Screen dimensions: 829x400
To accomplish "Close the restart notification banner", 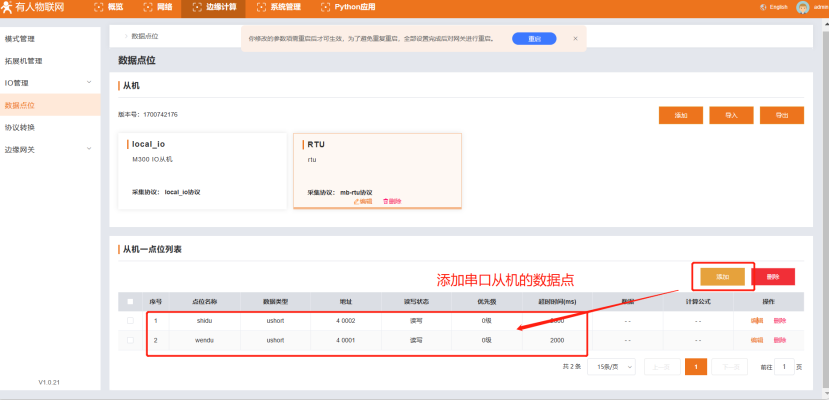I will [x=575, y=38].
